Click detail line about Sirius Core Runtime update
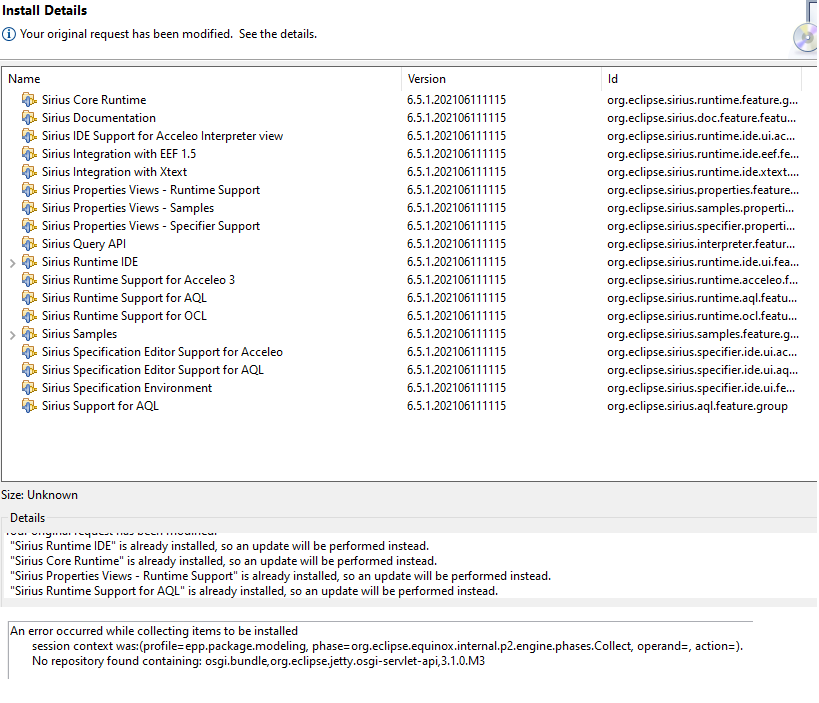 [224, 561]
